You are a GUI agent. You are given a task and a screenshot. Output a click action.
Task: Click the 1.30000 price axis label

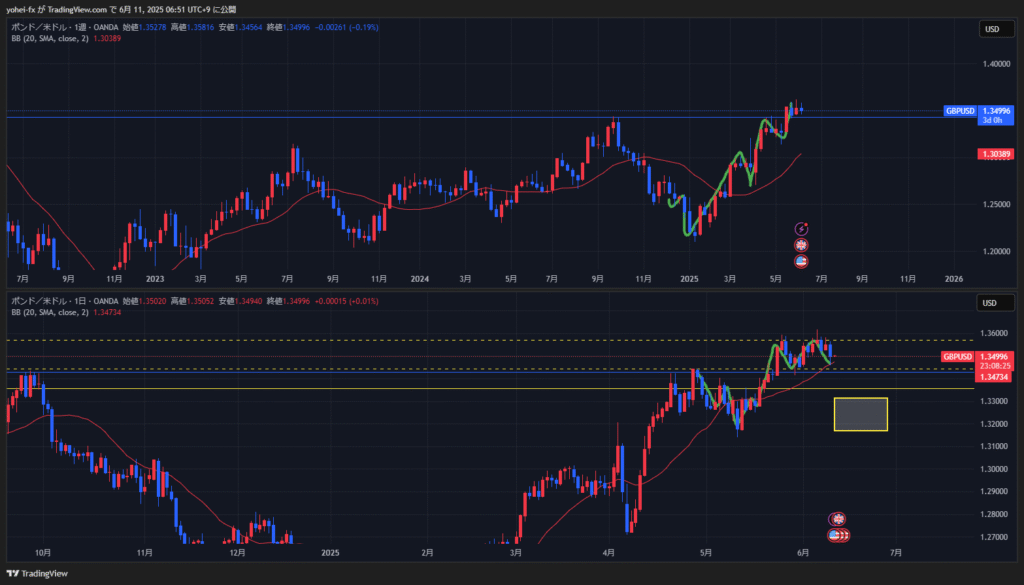pyautogui.click(x=993, y=469)
